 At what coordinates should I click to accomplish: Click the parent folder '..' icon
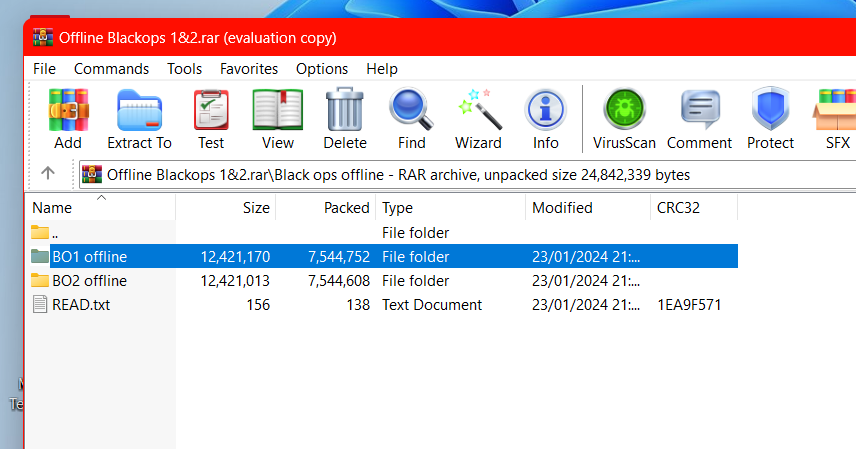(x=39, y=232)
